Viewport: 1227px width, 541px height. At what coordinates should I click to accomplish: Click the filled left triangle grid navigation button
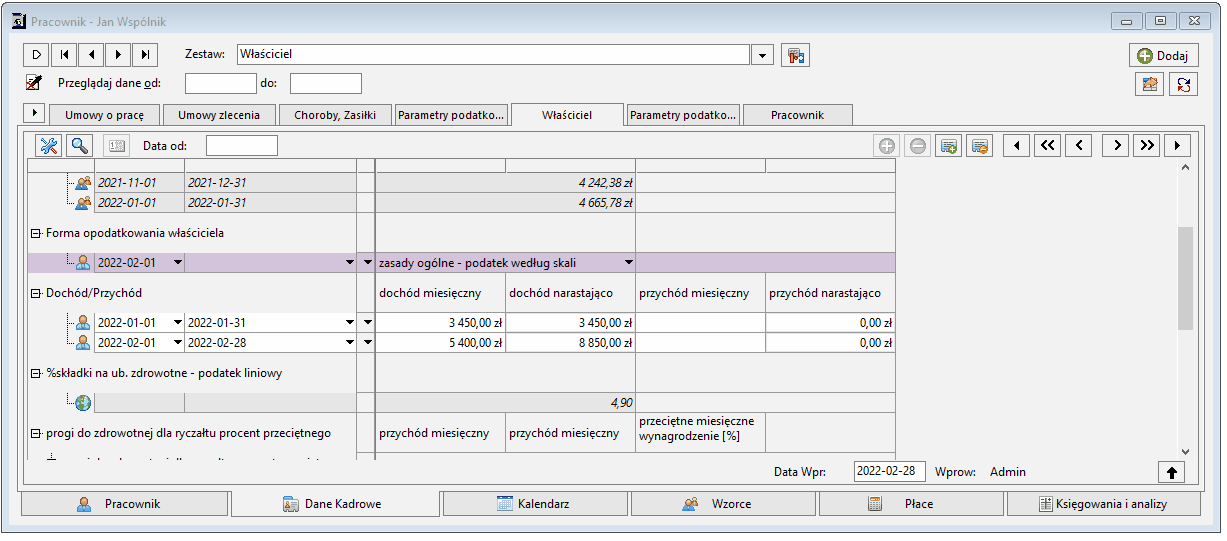1017,146
